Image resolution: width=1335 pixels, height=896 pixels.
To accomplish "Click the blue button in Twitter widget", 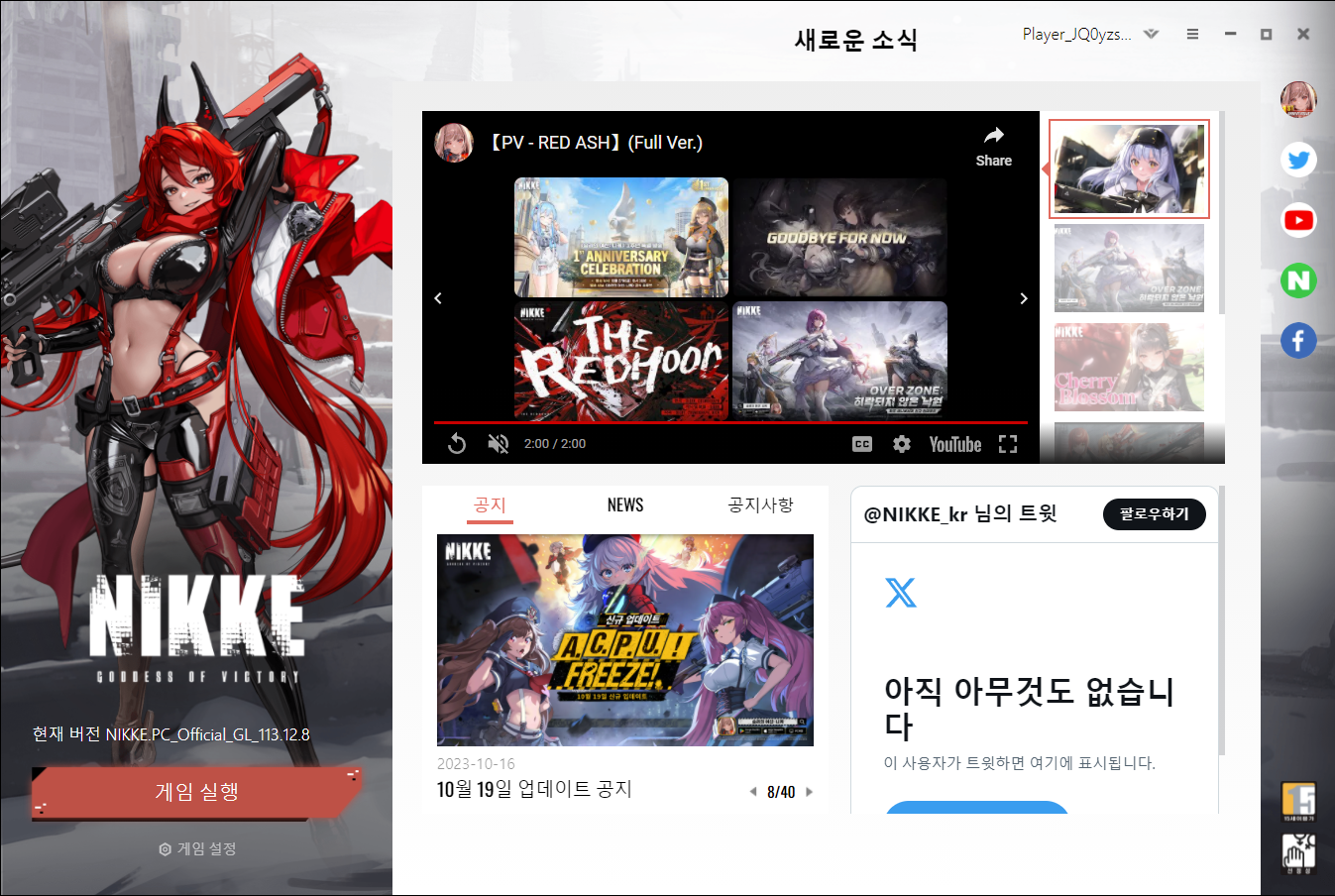I will [977, 807].
